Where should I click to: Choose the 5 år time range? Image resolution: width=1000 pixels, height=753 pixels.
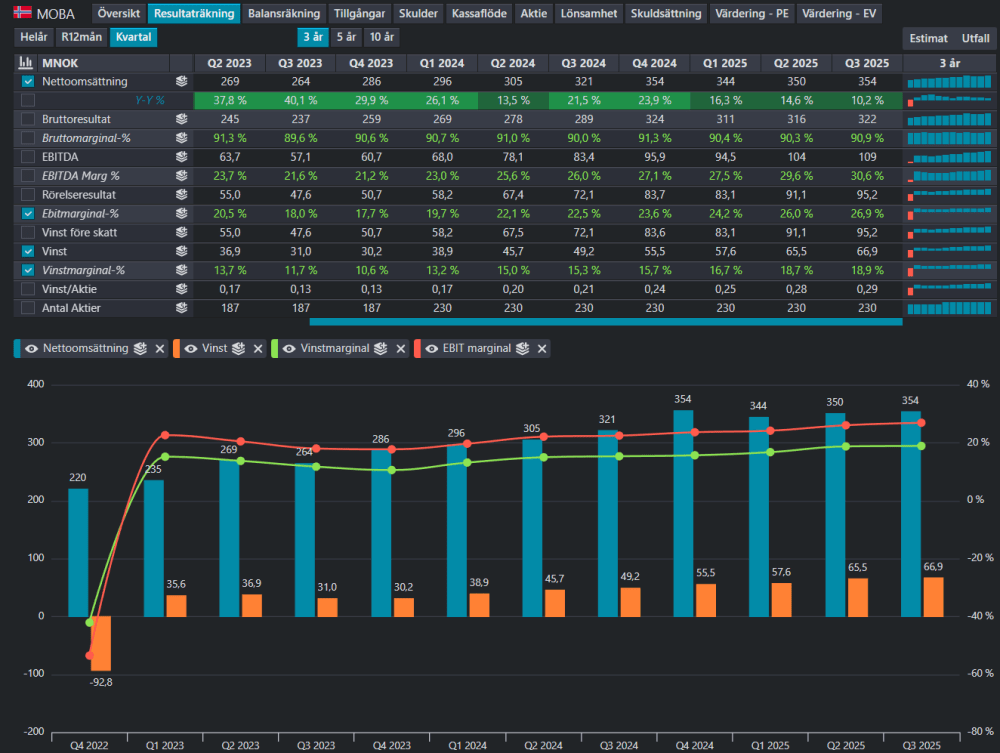pos(346,37)
